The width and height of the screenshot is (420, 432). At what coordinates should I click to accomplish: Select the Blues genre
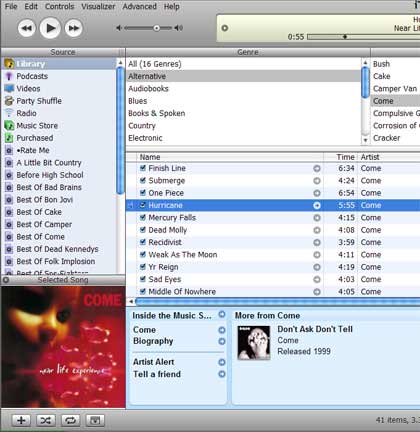(243, 101)
